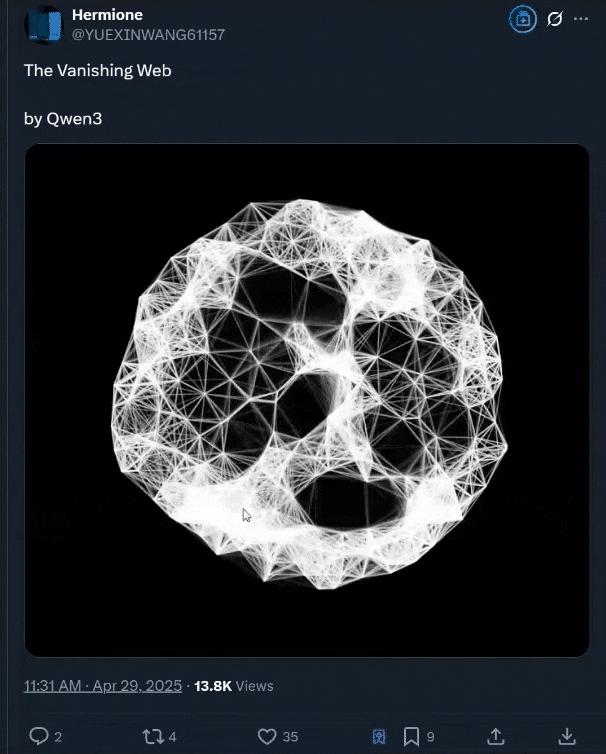View the 13.8K Views analytics

tap(233, 686)
